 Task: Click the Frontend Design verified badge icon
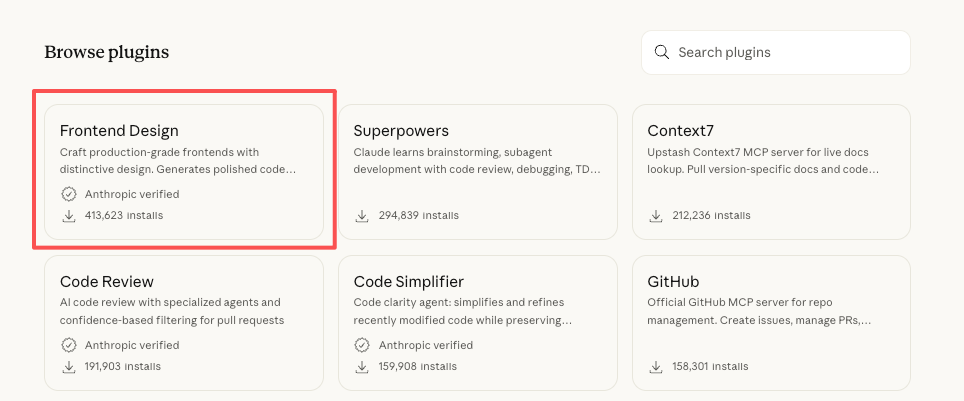click(69, 194)
